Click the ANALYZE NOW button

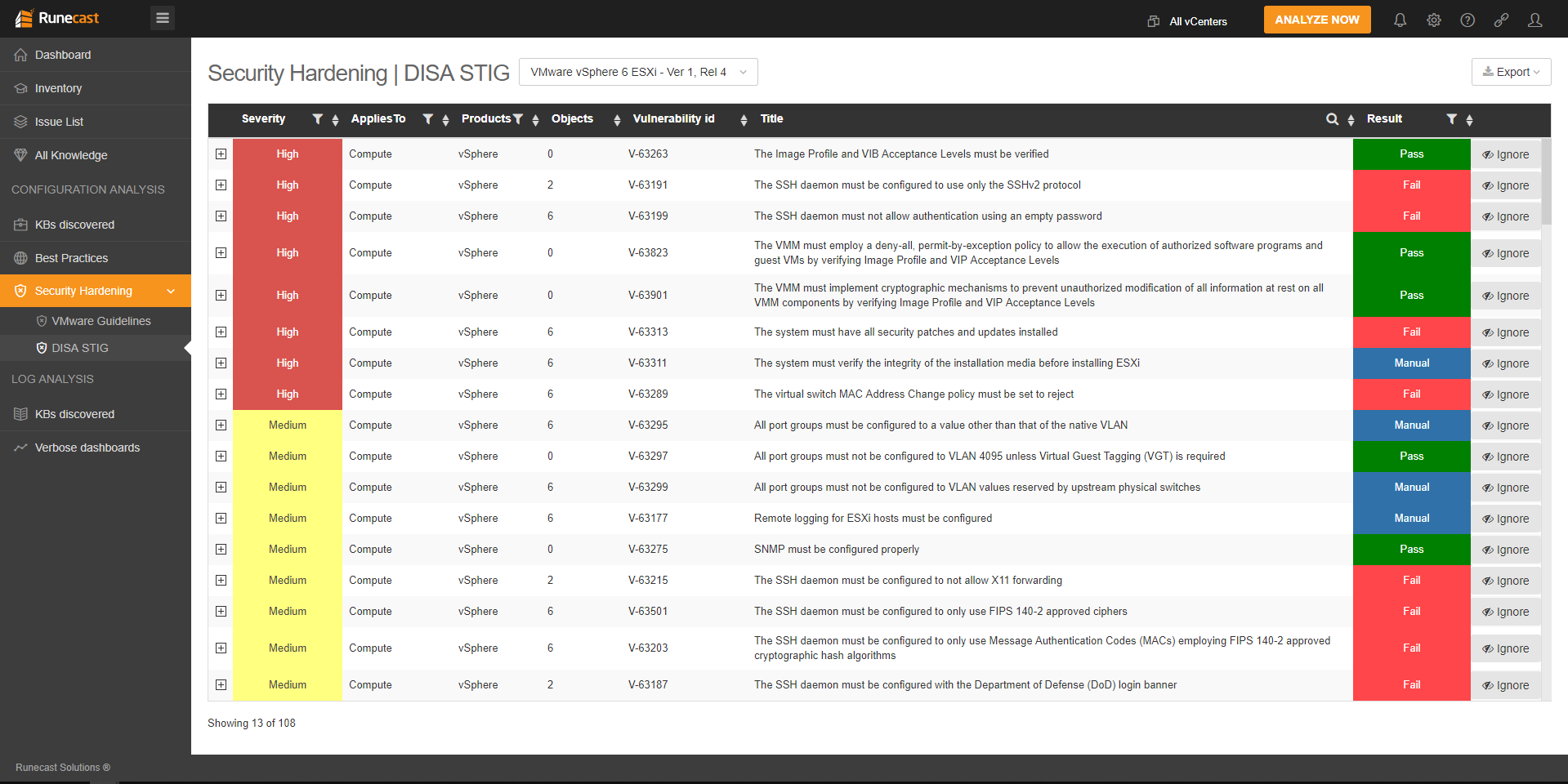(1316, 19)
